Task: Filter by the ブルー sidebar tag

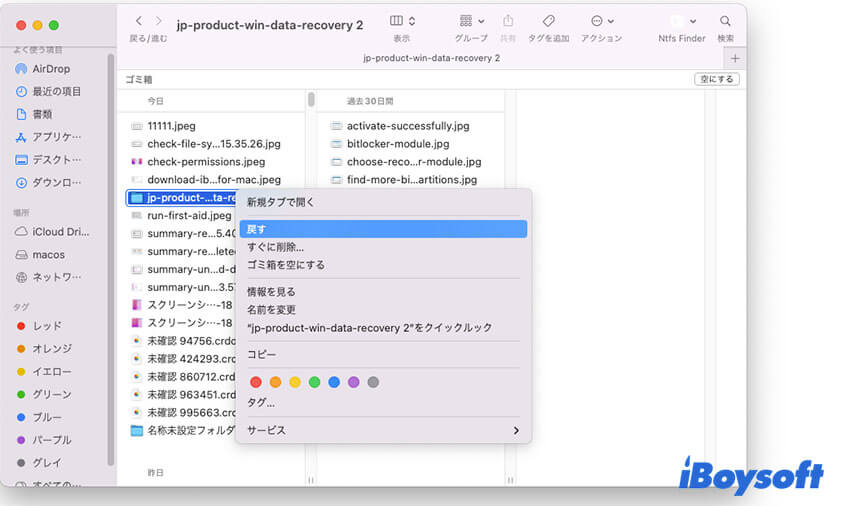Action: pos(39,417)
